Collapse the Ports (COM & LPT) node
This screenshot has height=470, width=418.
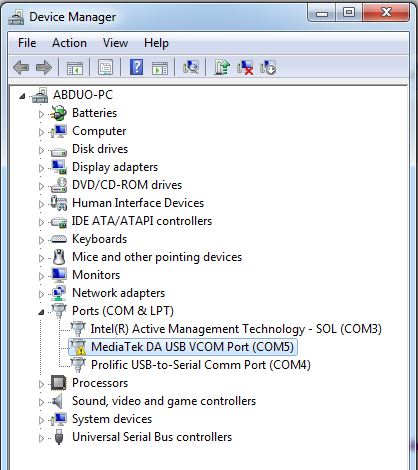[41, 312]
